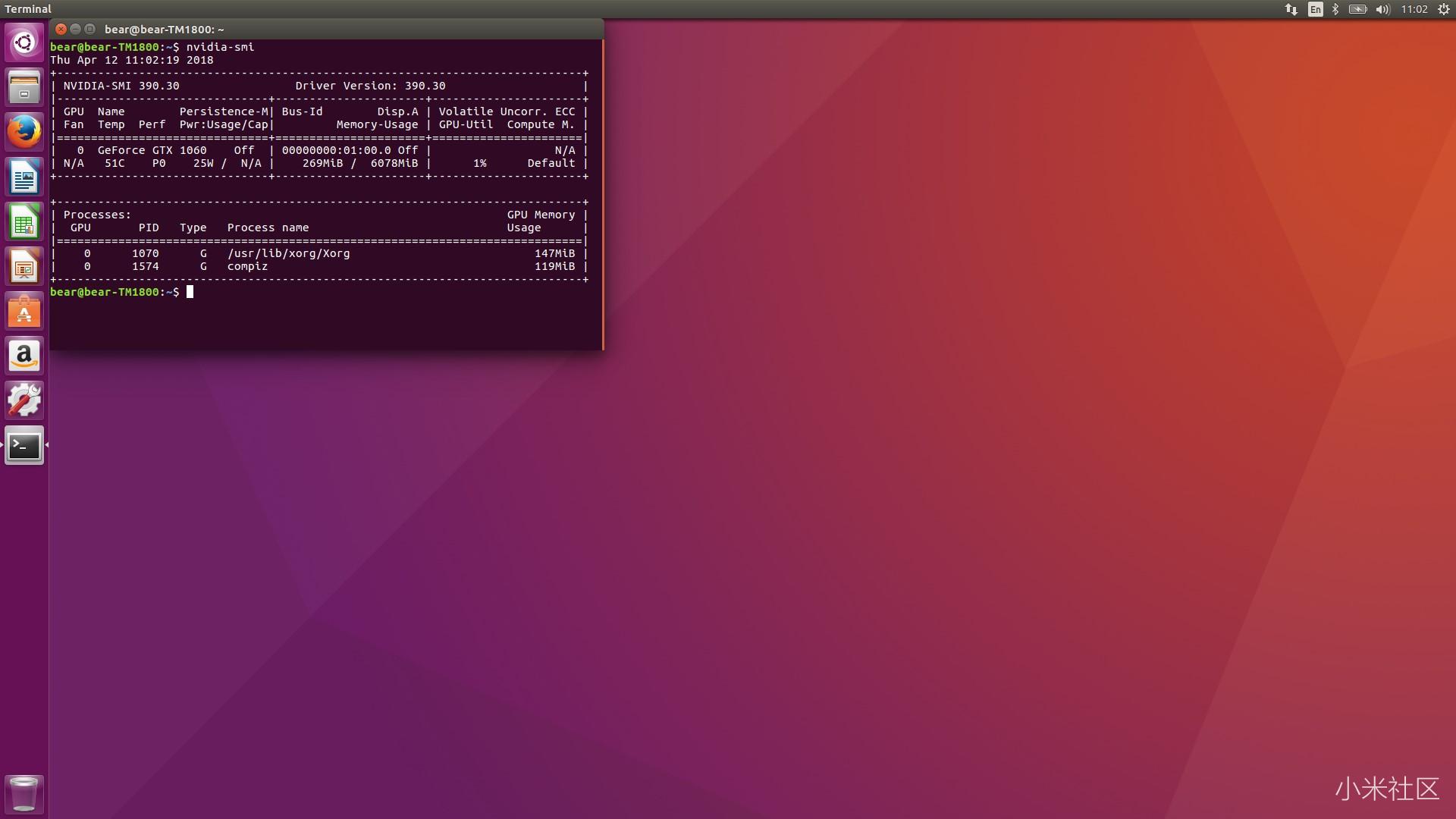The height and width of the screenshot is (819, 1456).
Task: Maximize the Terminal window
Action: (90, 29)
